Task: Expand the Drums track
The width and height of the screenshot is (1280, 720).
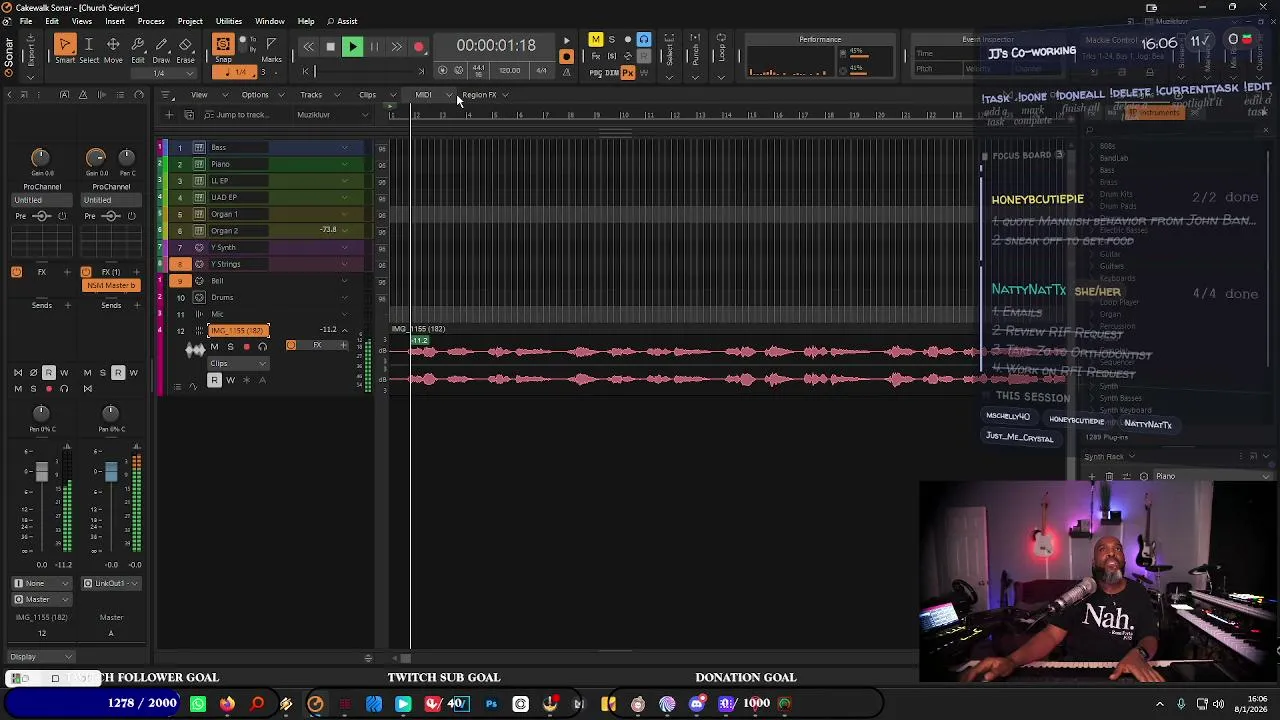Action: point(345,298)
